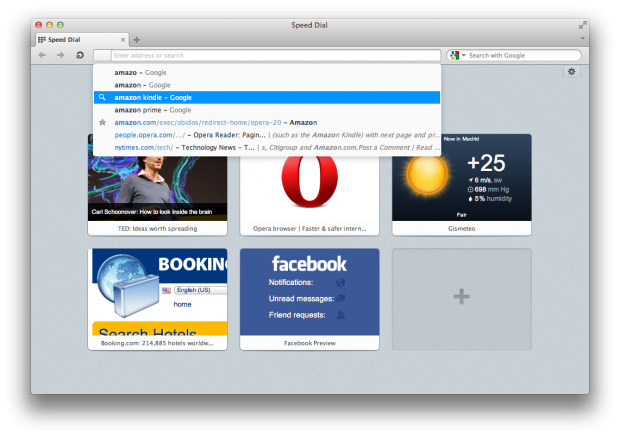Open Speed Dial settings gear
Screen dimensions: 620x437
point(572,72)
